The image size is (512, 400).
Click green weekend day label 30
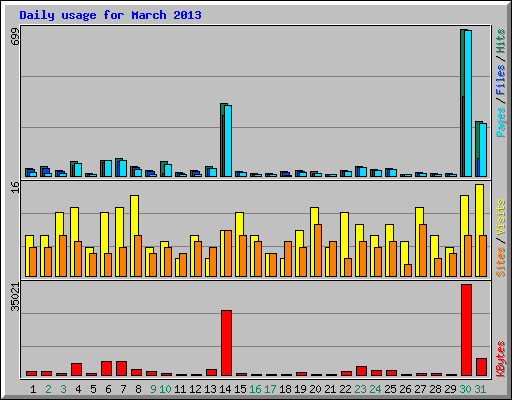[465, 389]
